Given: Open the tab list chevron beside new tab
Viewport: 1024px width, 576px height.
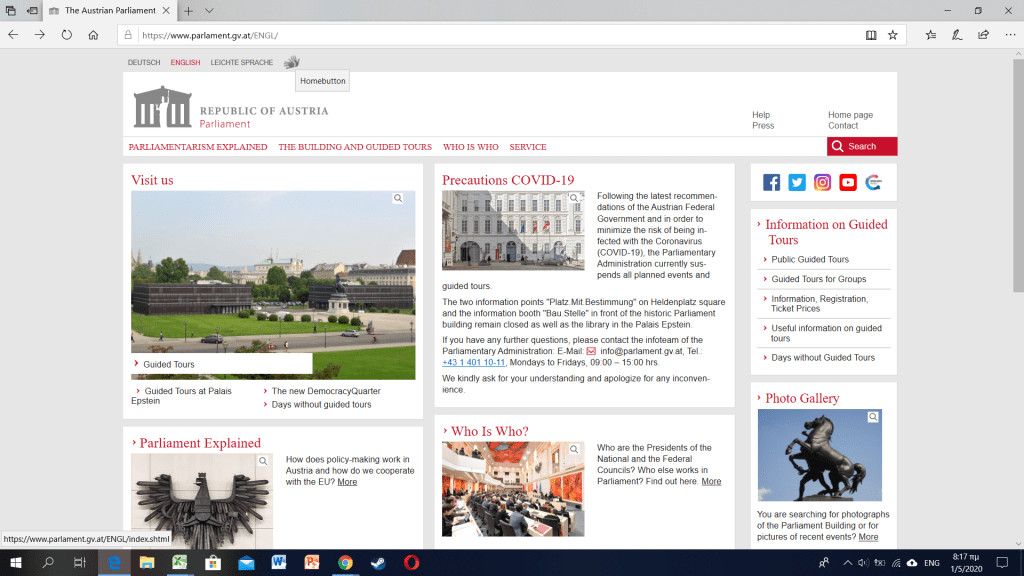Looking at the screenshot, I should pos(209,11).
